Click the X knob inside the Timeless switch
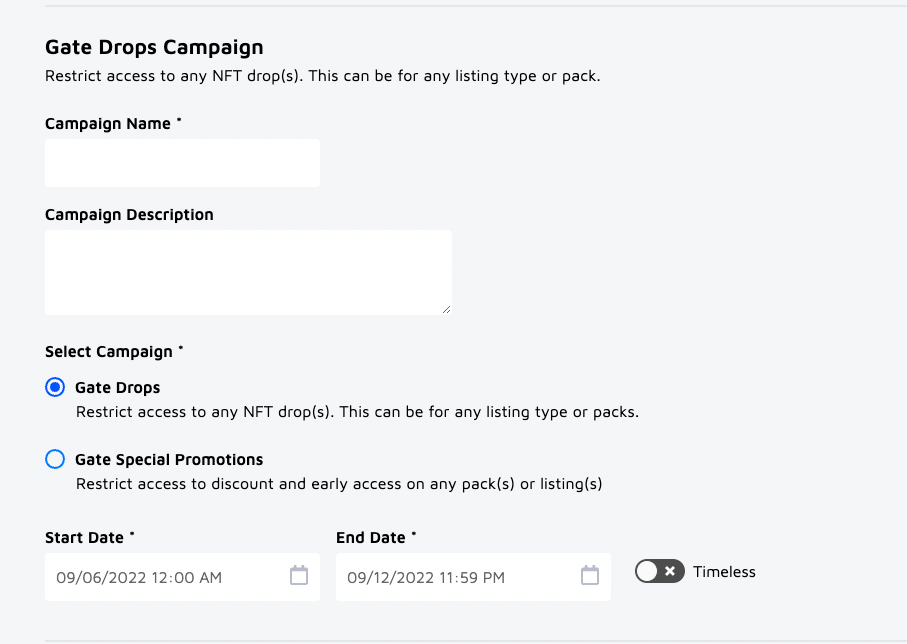 point(670,571)
